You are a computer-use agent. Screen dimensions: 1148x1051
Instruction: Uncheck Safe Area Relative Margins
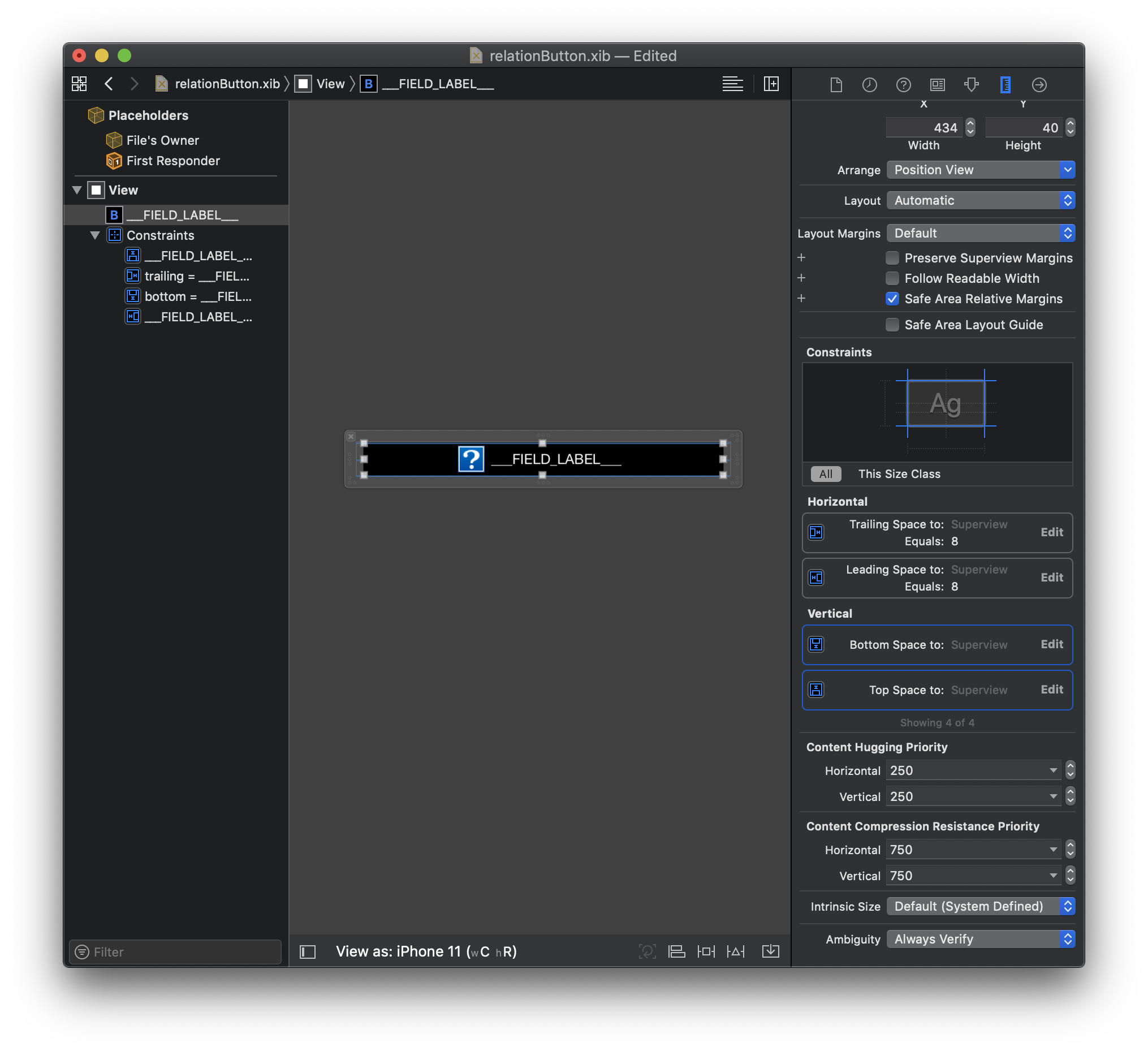pyautogui.click(x=892, y=299)
